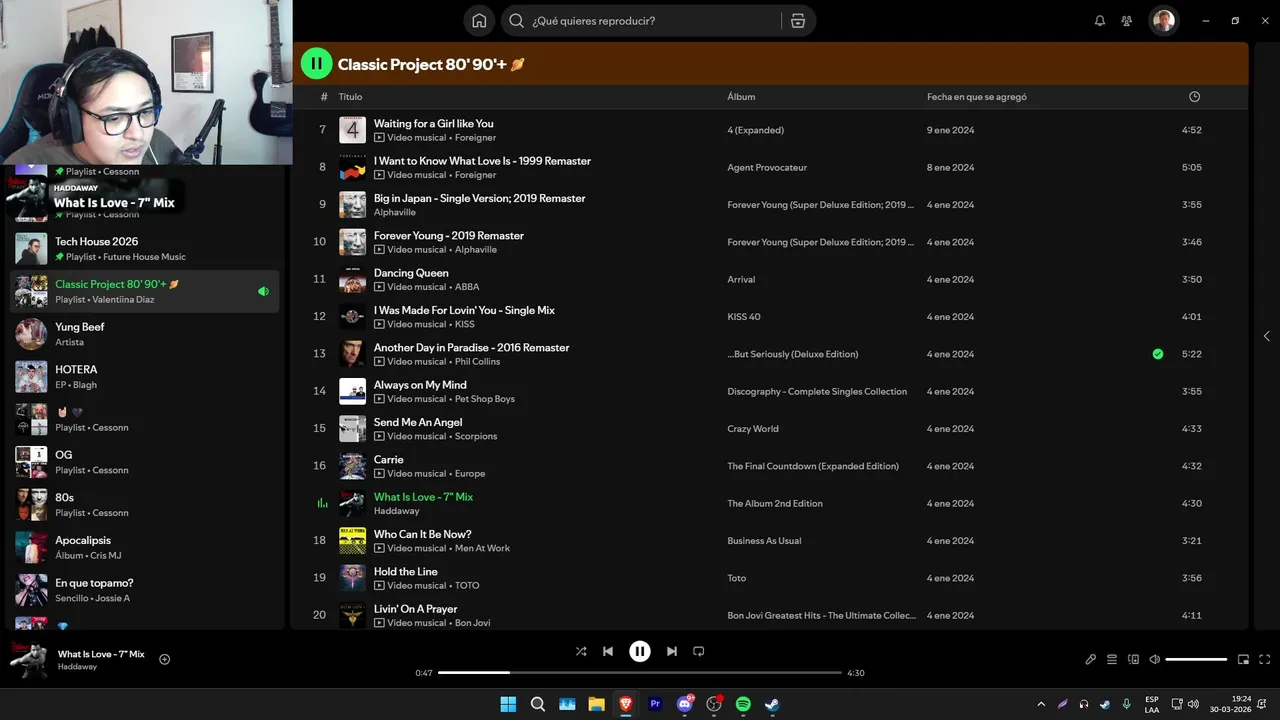Select Classic Project 80' 90'+ in the library
Image resolution: width=1280 pixels, height=720 pixels.
(x=145, y=291)
